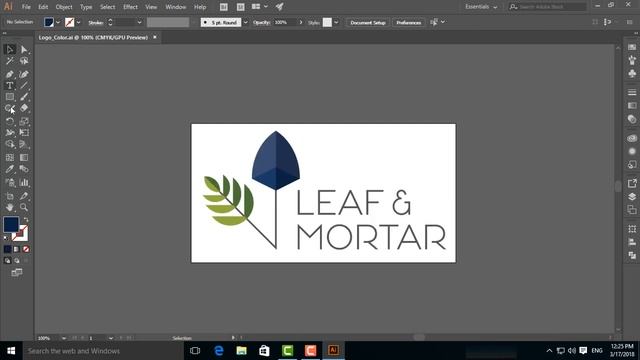640x360 pixels.
Task: Open the zoom level dropdown at 100%
Action: pyautogui.click(x=64, y=338)
